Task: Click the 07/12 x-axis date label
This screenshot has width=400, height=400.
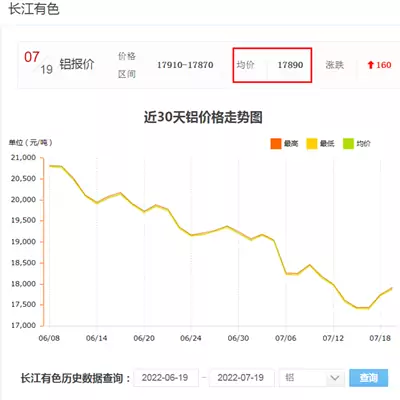Action: point(333,338)
